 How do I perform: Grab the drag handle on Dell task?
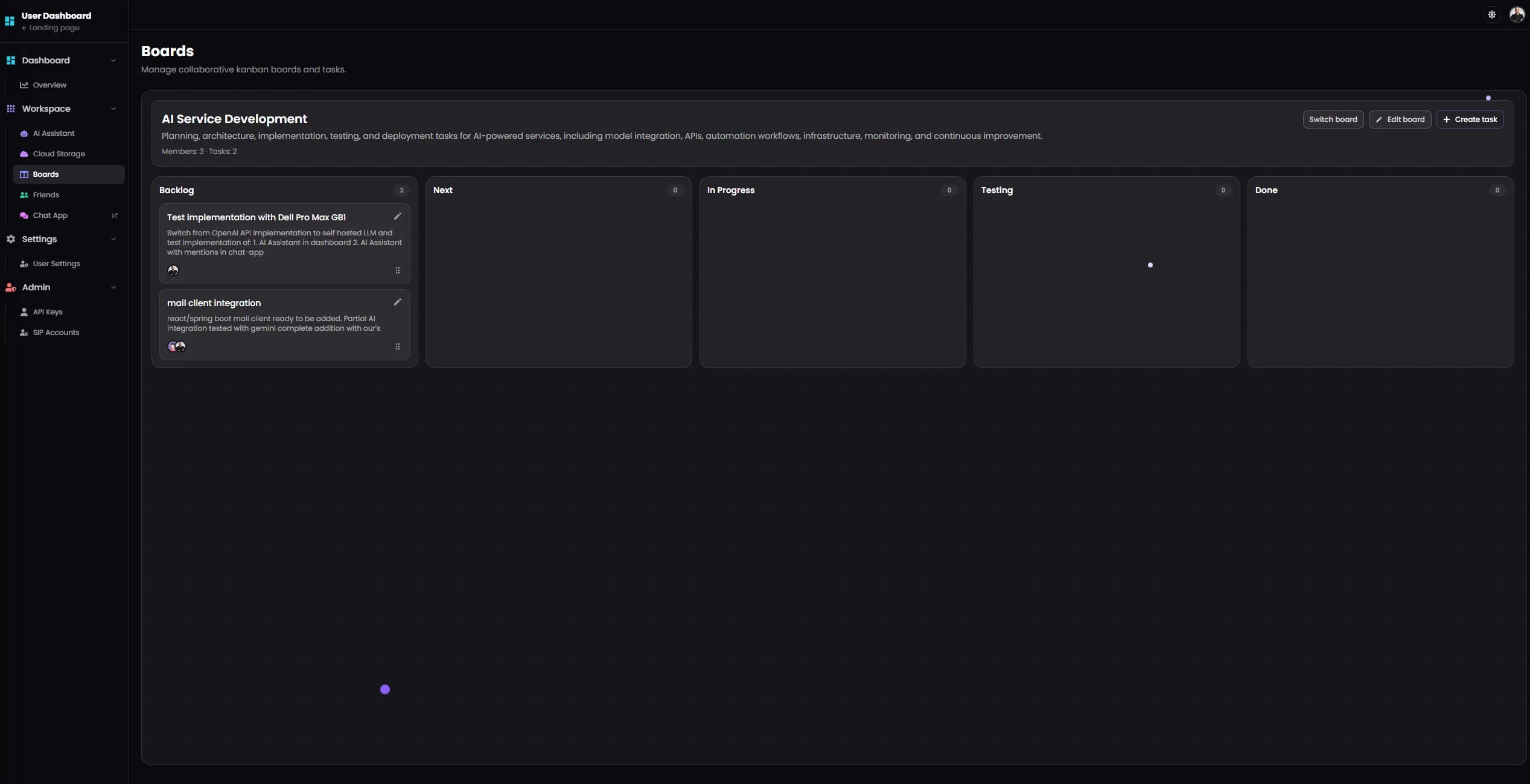tap(397, 270)
